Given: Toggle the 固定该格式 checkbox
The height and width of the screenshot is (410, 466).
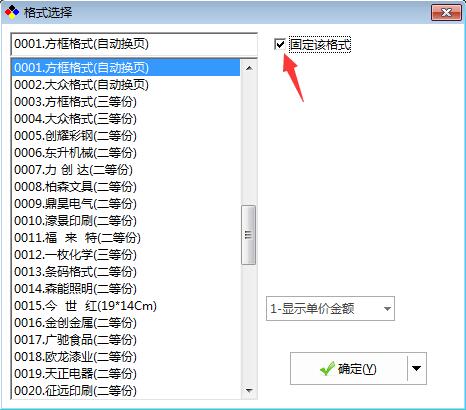Looking at the screenshot, I should point(280,44).
